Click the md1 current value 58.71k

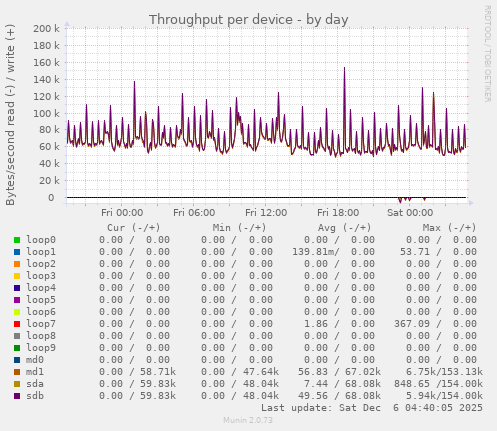coord(158,372)
